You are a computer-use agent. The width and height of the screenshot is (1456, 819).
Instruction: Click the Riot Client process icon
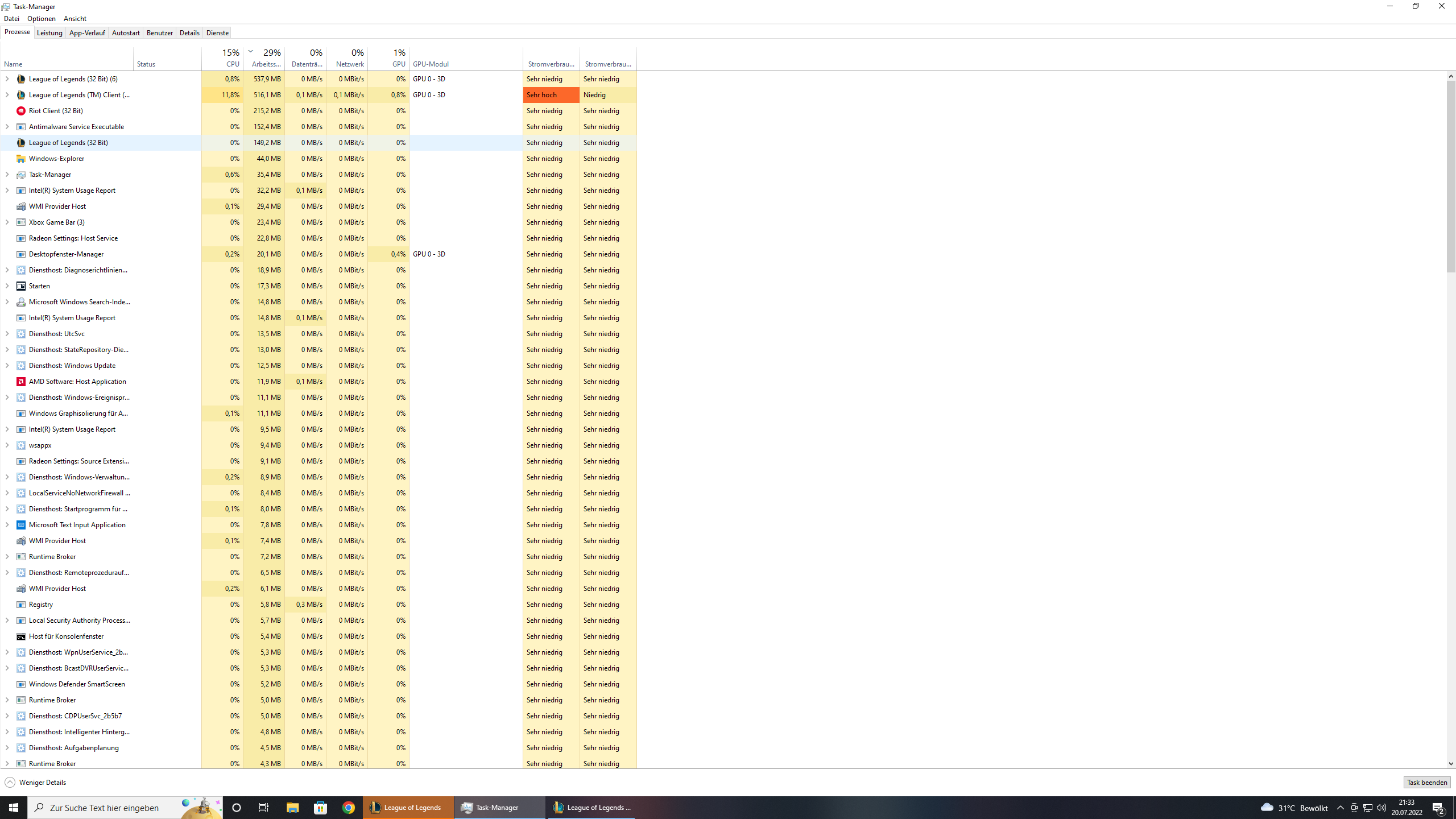pos(21,111)
